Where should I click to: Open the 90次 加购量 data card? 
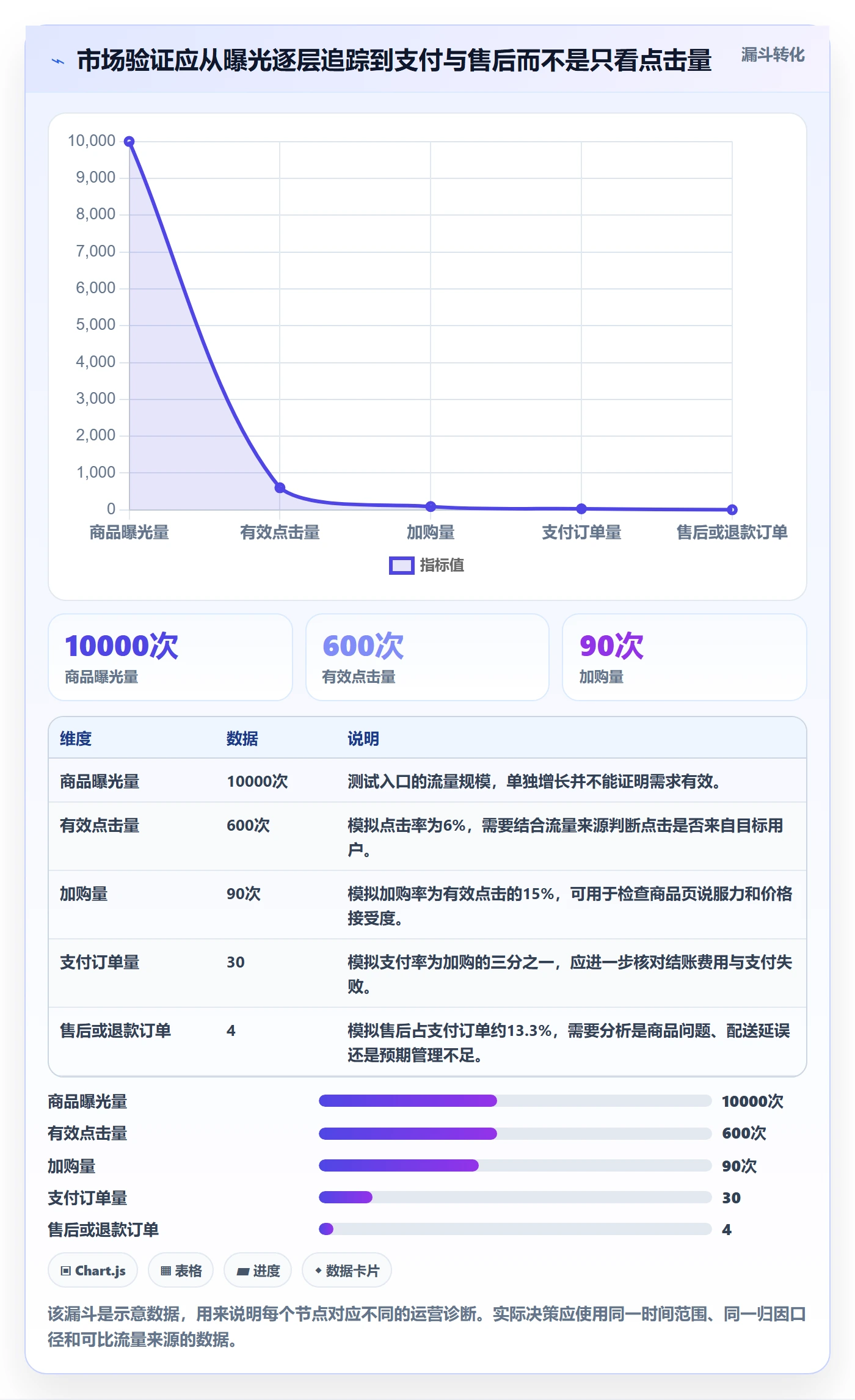coord(685,657)
